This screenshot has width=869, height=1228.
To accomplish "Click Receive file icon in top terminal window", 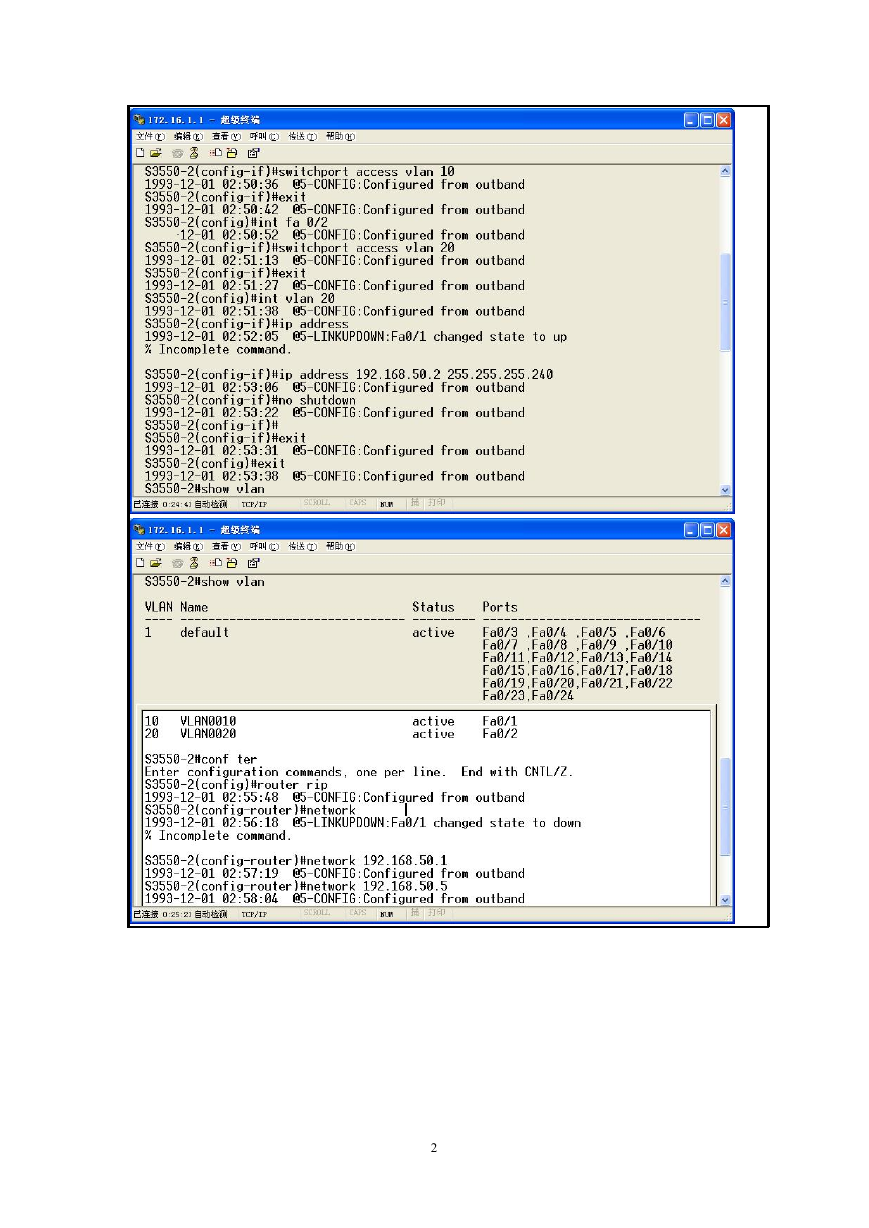I will [231, 153].
